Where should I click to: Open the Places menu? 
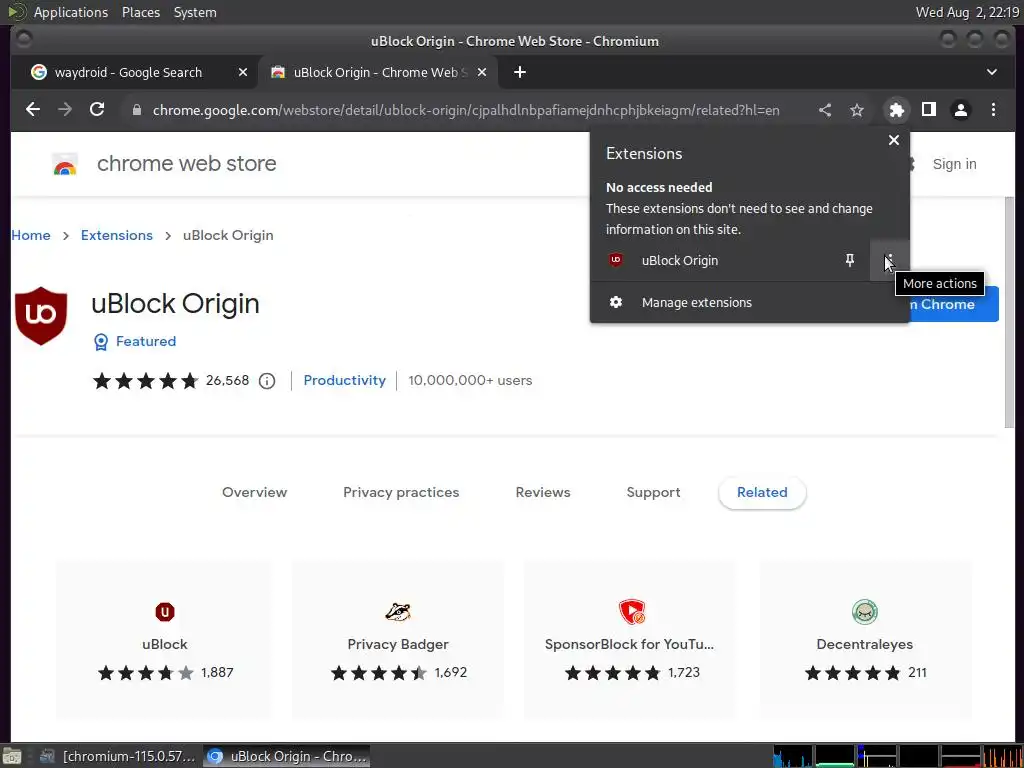[x=140, y=12]
